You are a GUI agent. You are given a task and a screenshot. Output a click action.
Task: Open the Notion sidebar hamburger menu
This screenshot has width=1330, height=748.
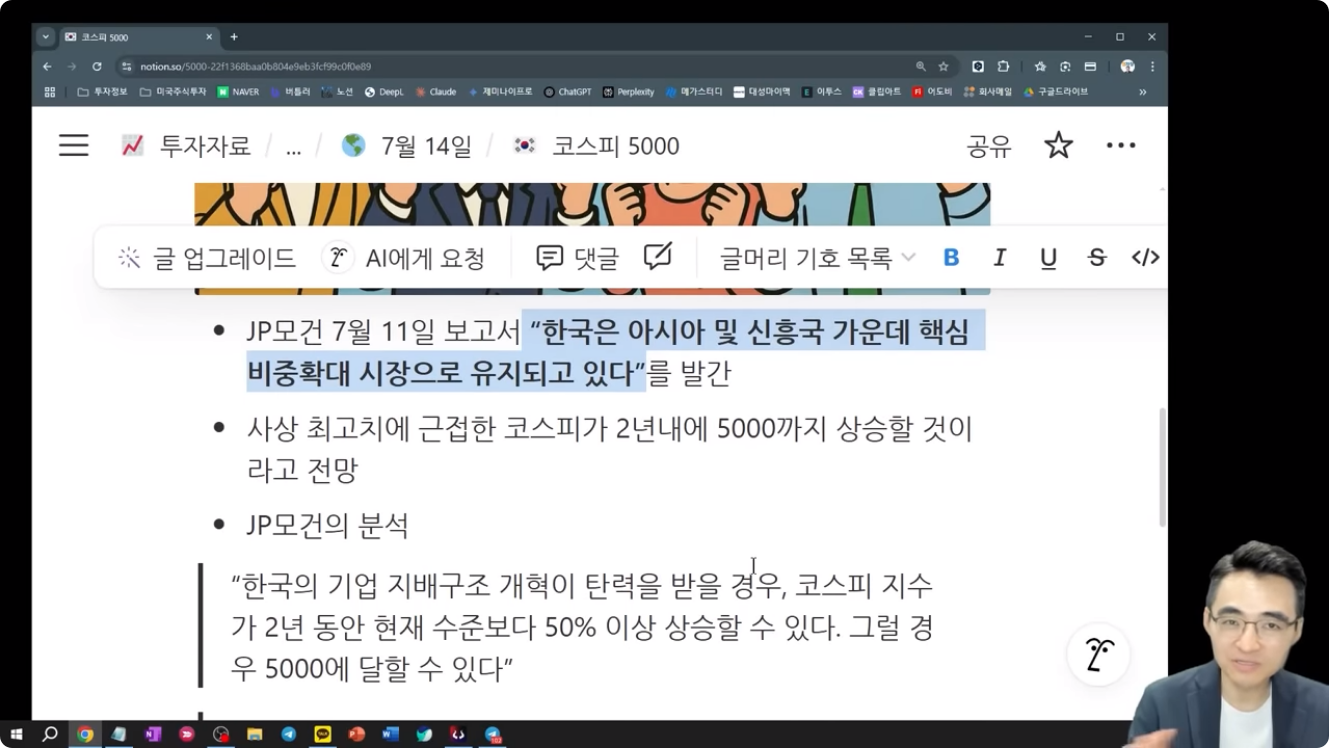coord(73,146)
